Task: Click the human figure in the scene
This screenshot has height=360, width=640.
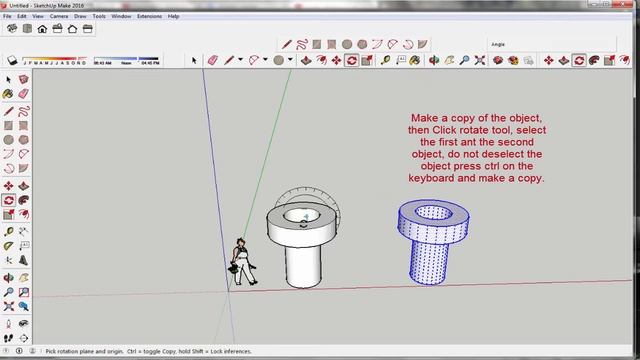Action: pos(242,262)
